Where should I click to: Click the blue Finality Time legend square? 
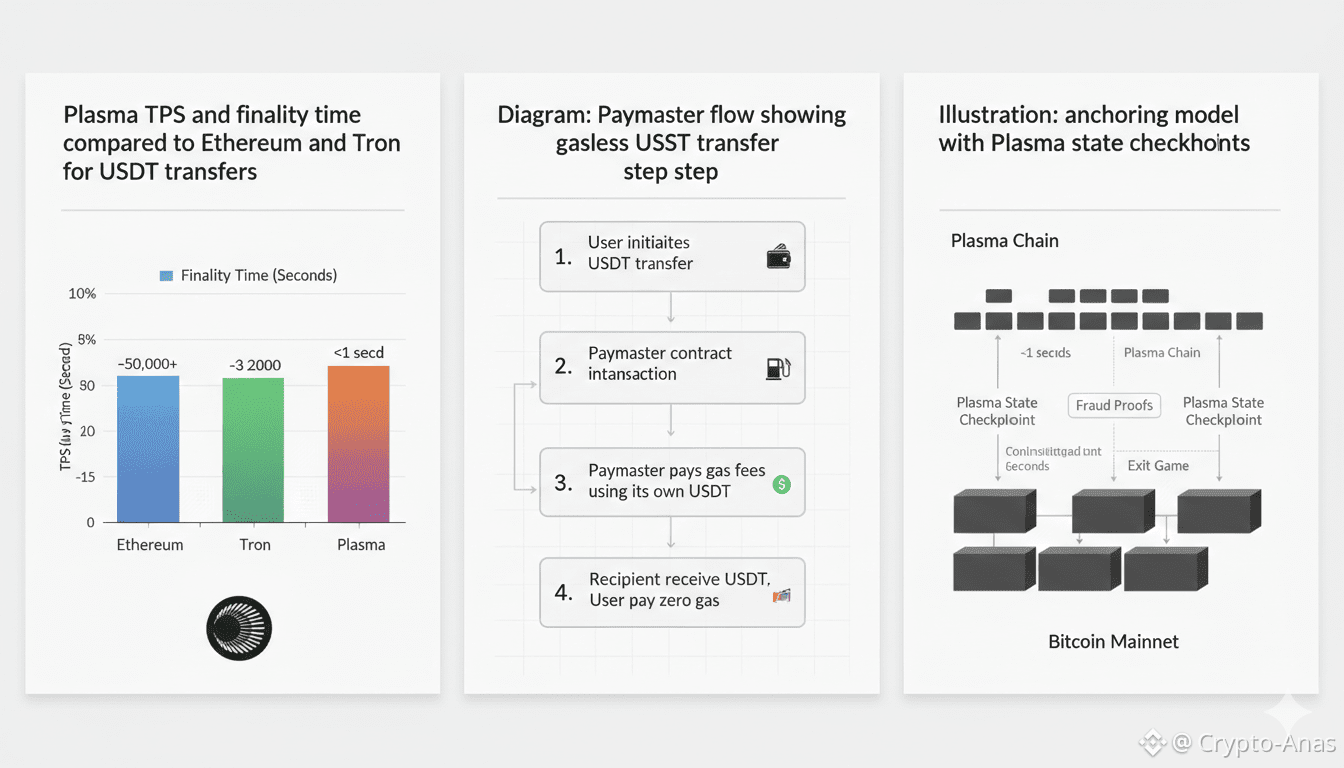[x=166, y=275]
